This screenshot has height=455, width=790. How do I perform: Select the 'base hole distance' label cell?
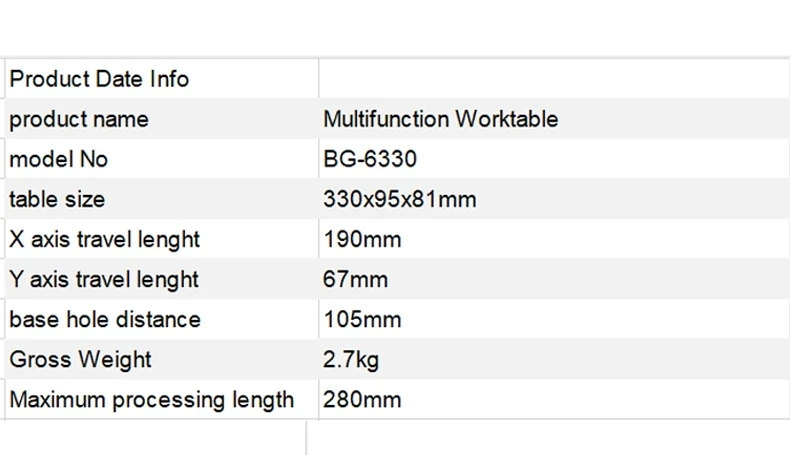click(x=105, y=319)
